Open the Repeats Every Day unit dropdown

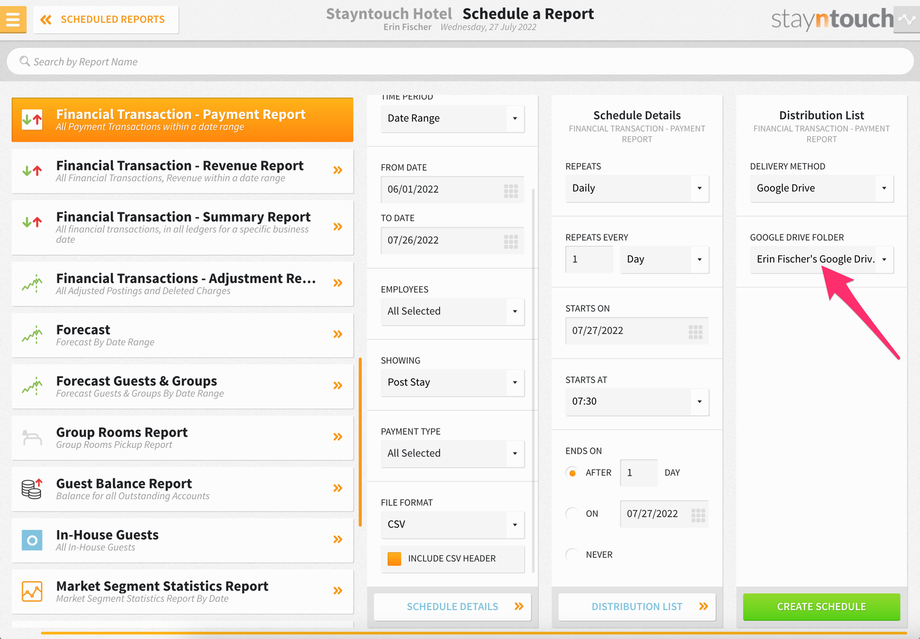(x=664, y=259)
